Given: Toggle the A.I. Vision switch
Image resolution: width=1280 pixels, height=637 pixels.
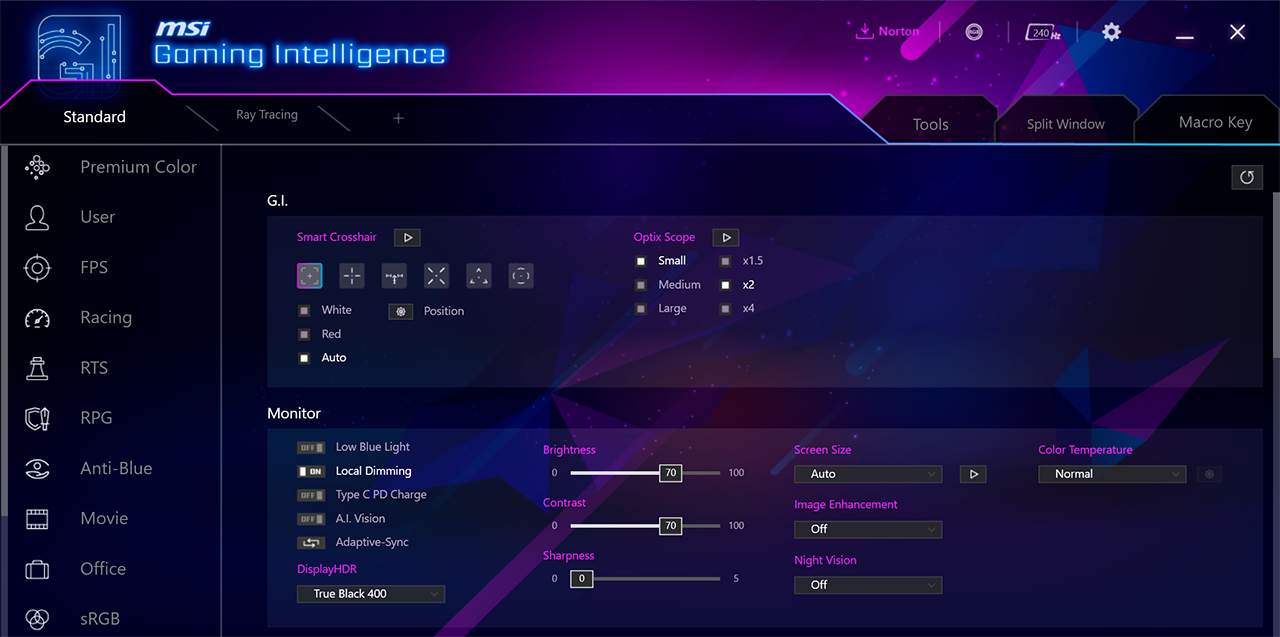Looking at the screenshot, I should (311, 519).
